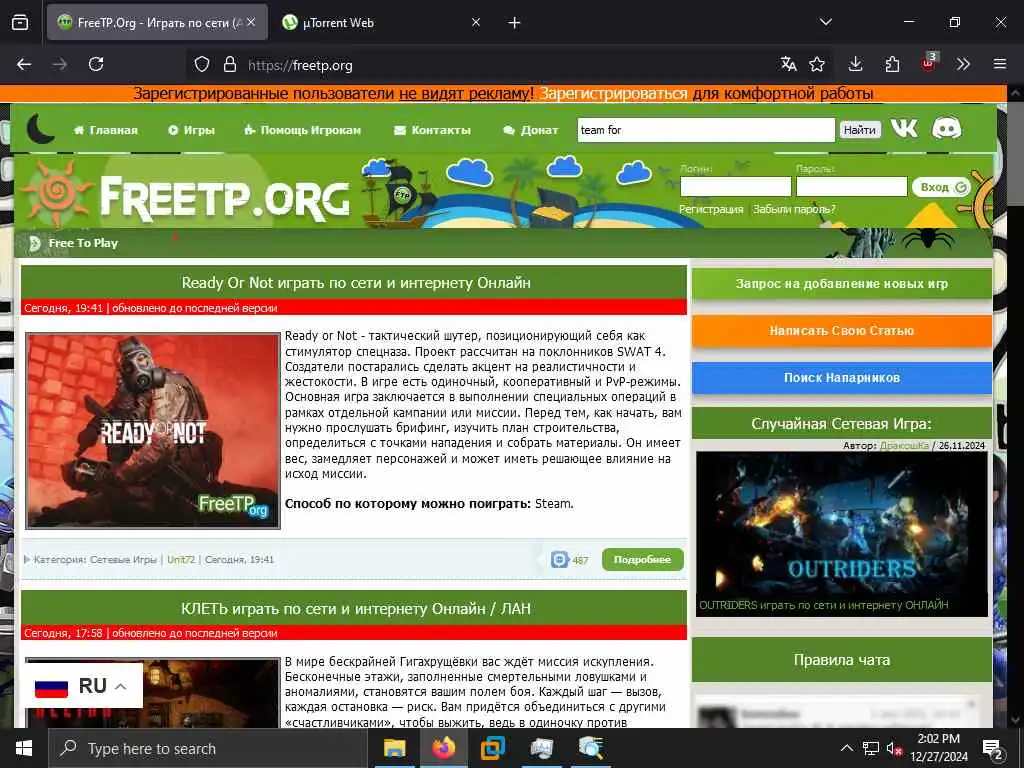Open the Игры menu item
Screen dimensions: 1024x768
(x=191, y=130)
